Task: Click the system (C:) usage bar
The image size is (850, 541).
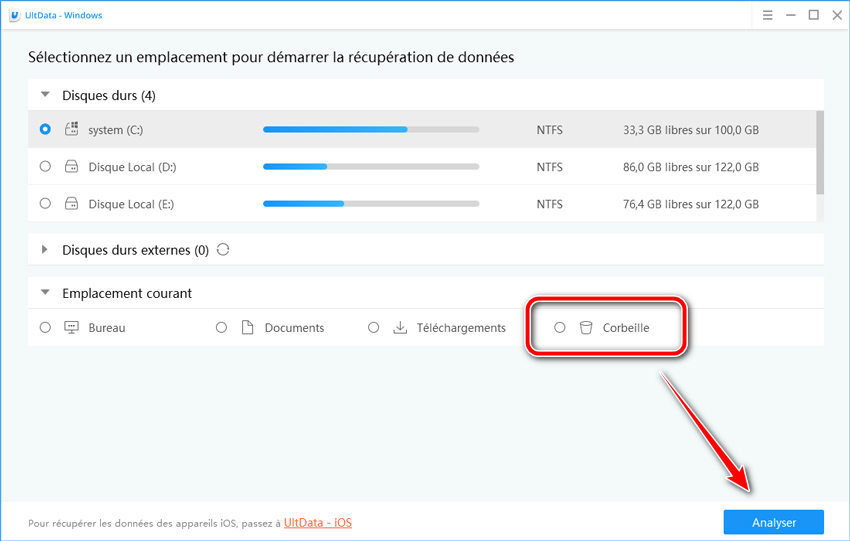Action: (371, 130)
